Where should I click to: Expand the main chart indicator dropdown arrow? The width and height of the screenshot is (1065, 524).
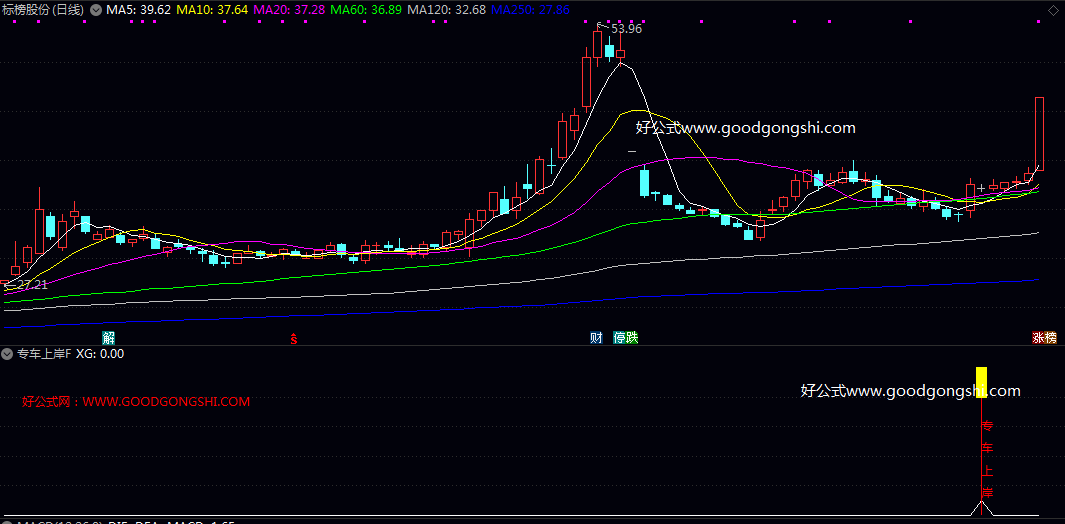95,9
